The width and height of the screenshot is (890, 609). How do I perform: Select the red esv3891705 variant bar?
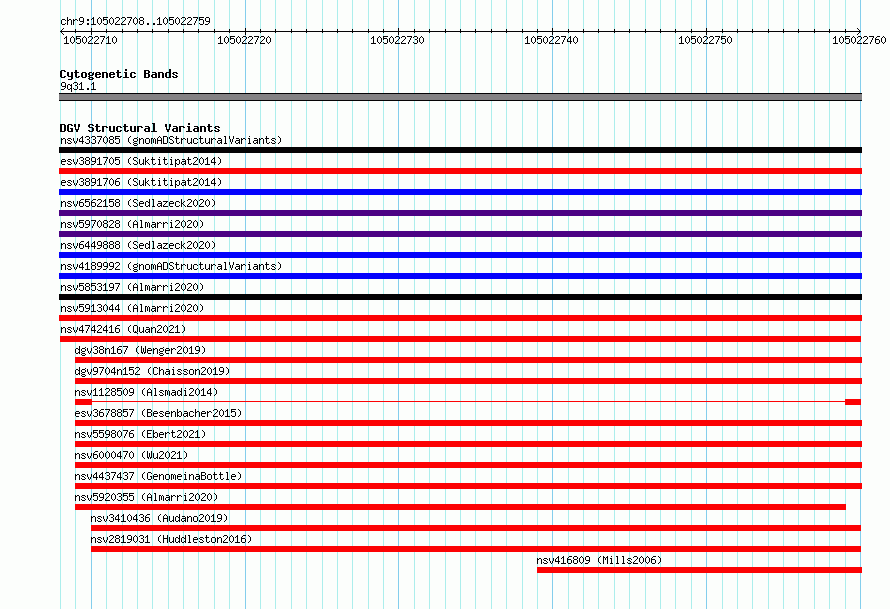click(x=460, y=171)
